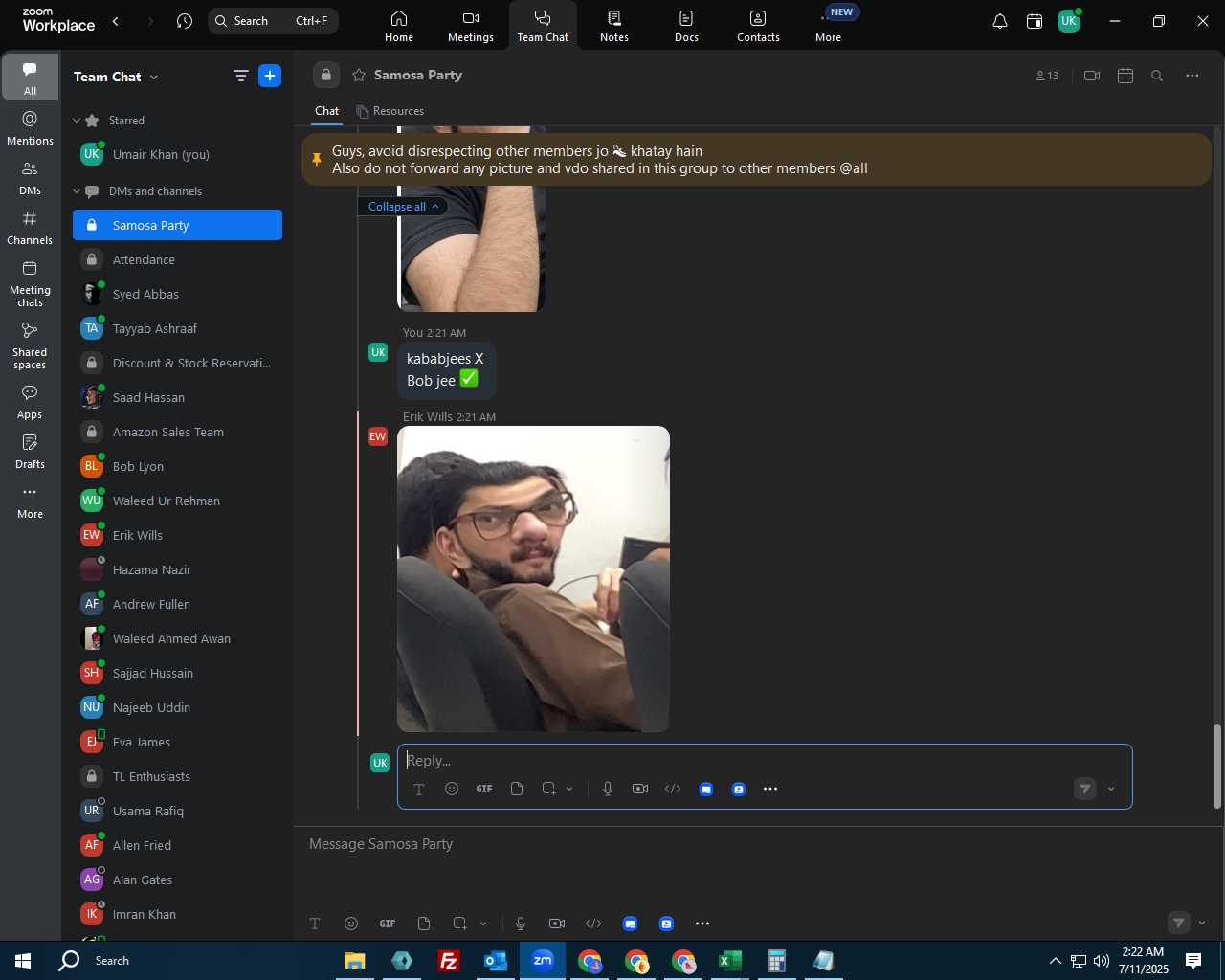
Task: Go to Meetings in the top navigation
Action: tap(471, 26)
